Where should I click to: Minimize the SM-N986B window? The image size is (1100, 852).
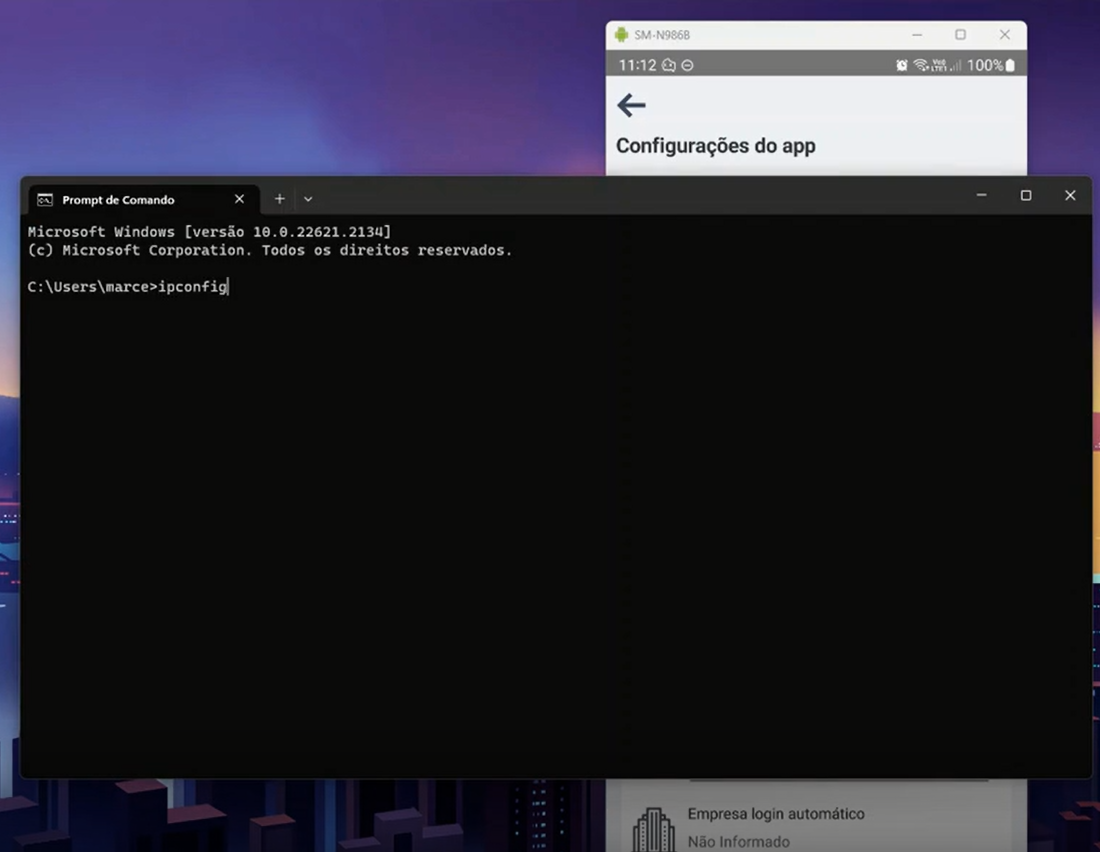(x=917, y=34)
